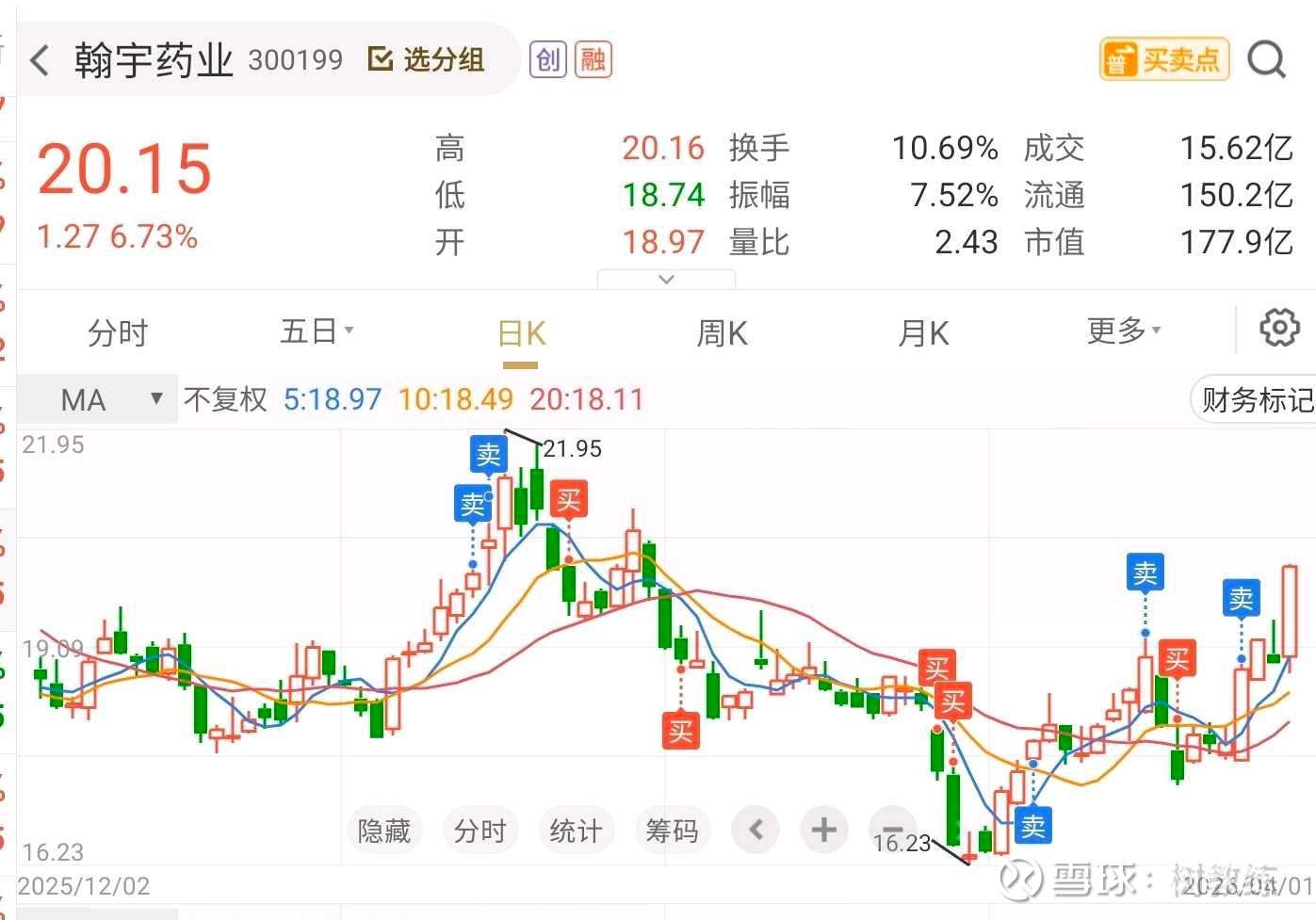The height and width of the screenshot is (920, 1316).
Task: Tap the red 买 marker right of 21.95
Action: [568, 499]
